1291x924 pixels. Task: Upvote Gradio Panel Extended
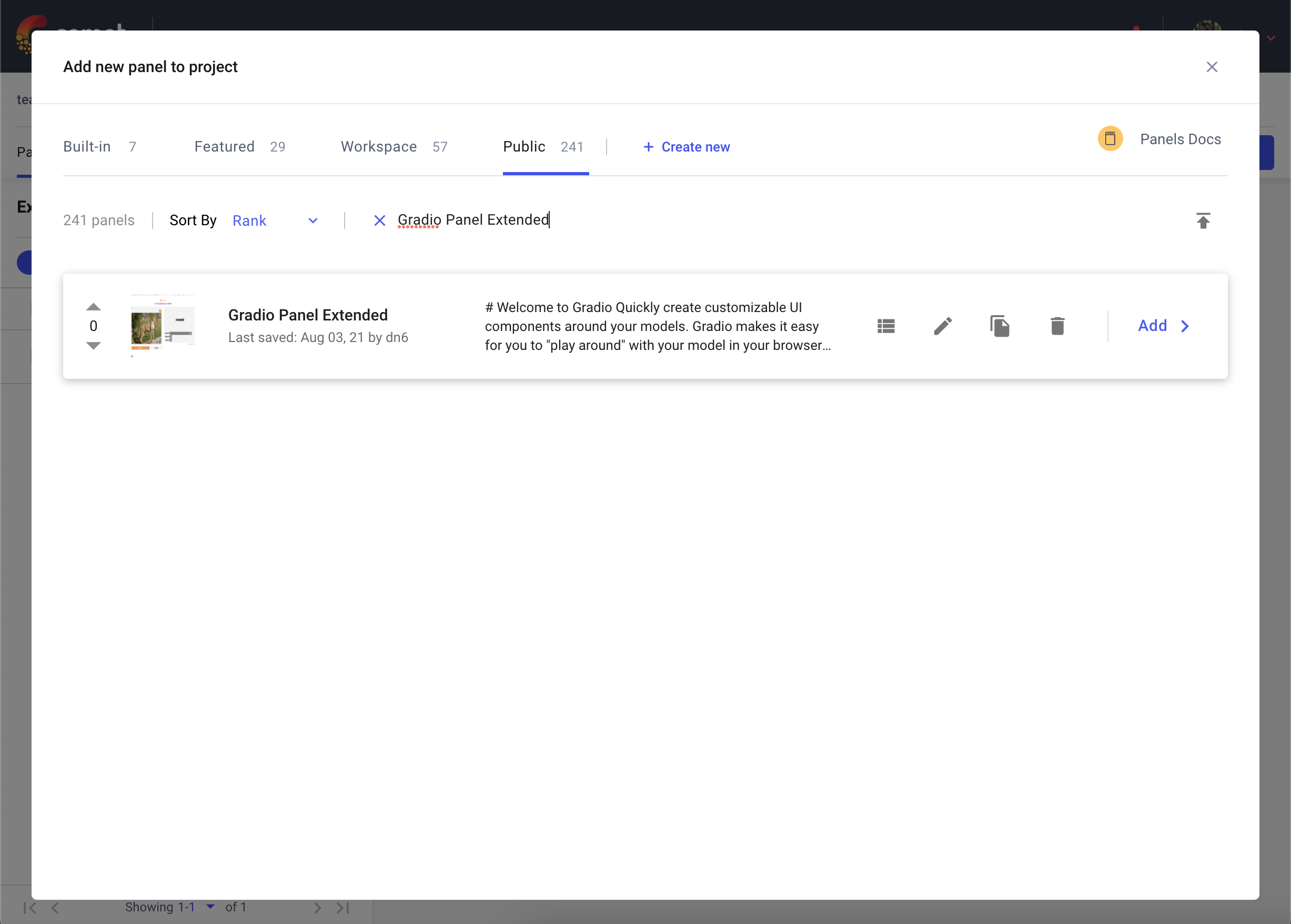coord(93,307)
